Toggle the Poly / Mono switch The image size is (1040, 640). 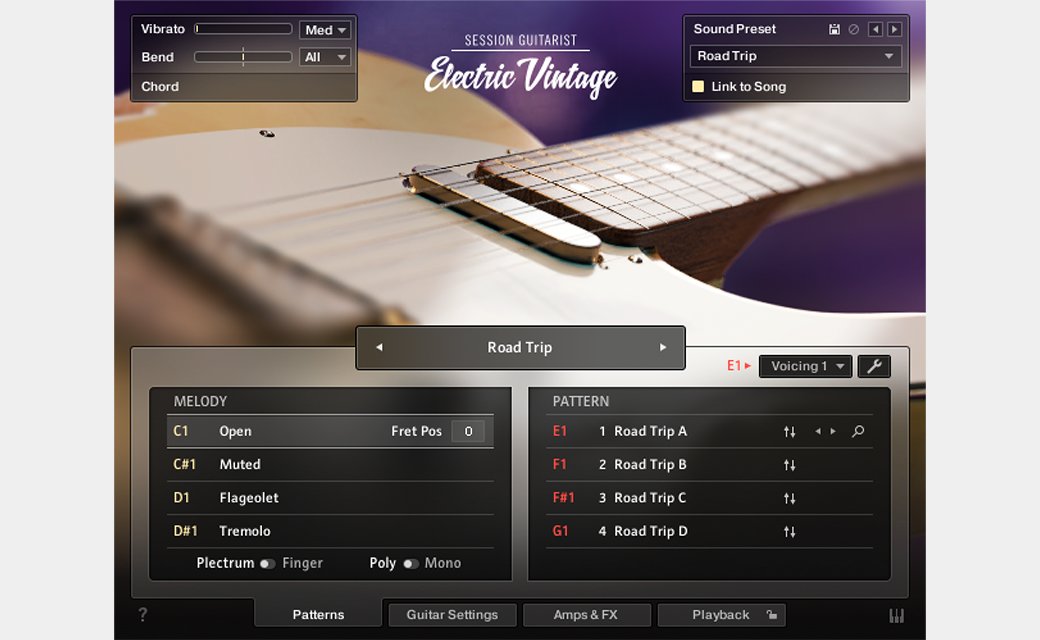click(x=411, y=564)
